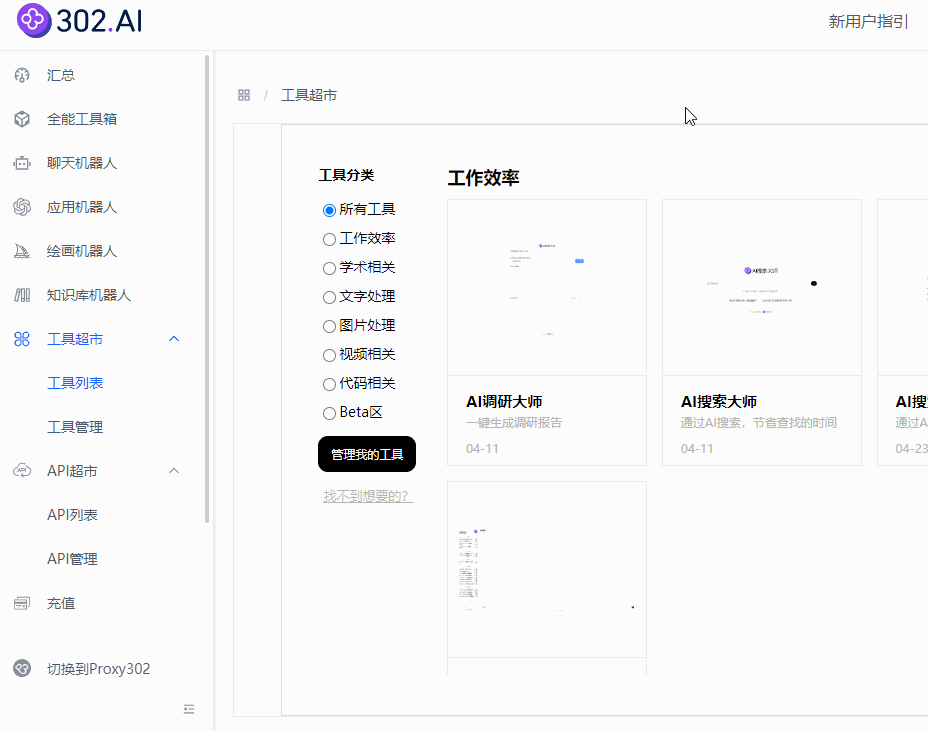This screenshot has width=928, height=731.
Task: Click the 一键生成调研报告 description
Action: [x=514, y=423]
